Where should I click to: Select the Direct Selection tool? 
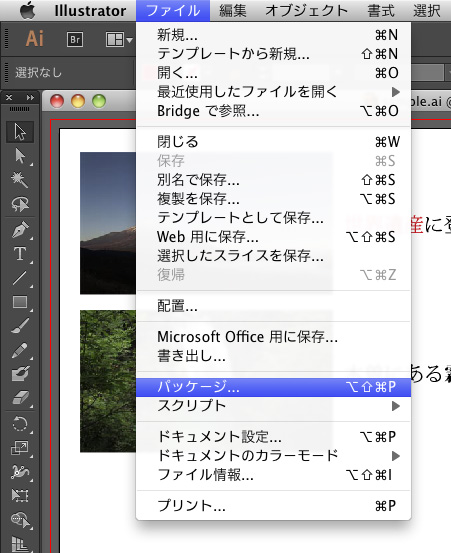coord(20,156)
